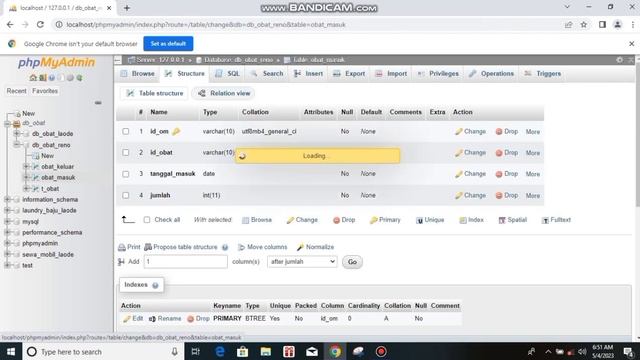
Task: Reload the browser page
Action: (40, 24)
